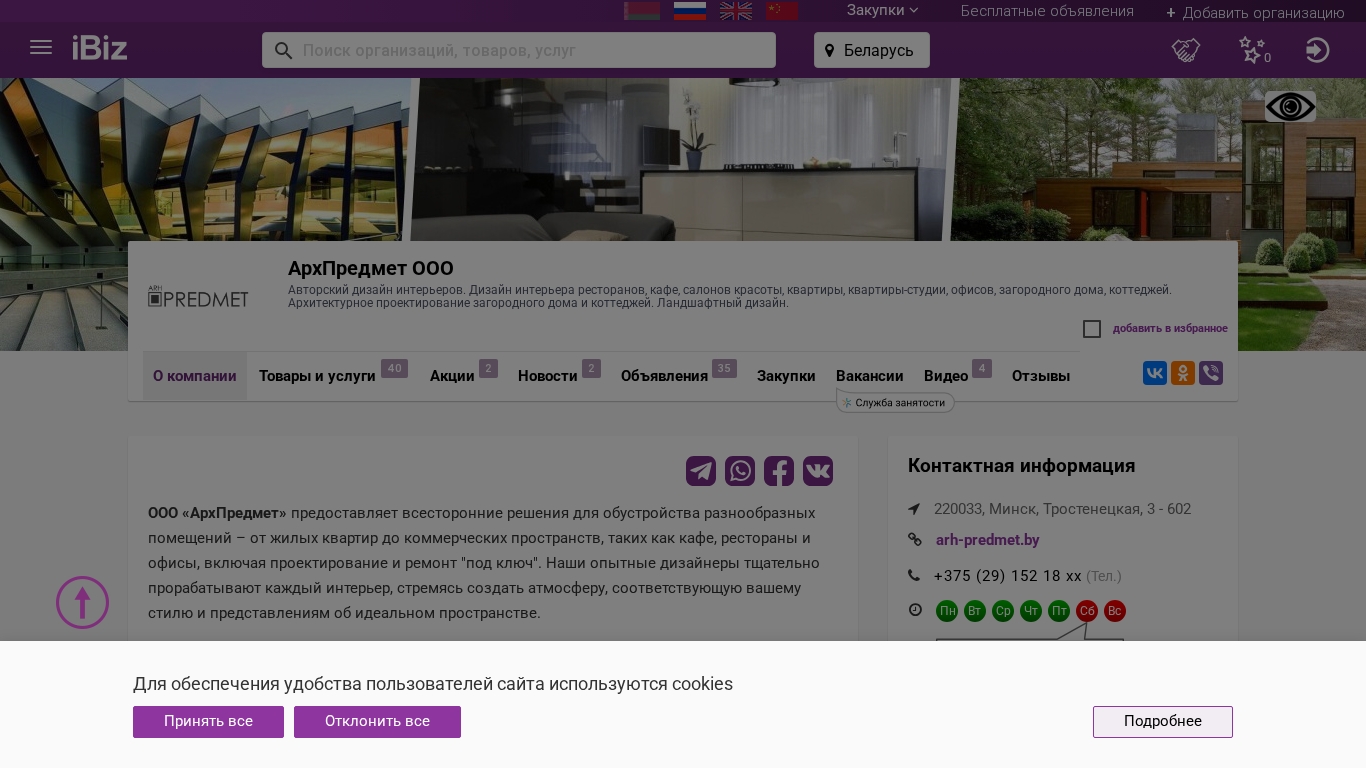Click the 'АрхПредмет ООО' company title
1366x768 pixels.
tap(371, 268)
